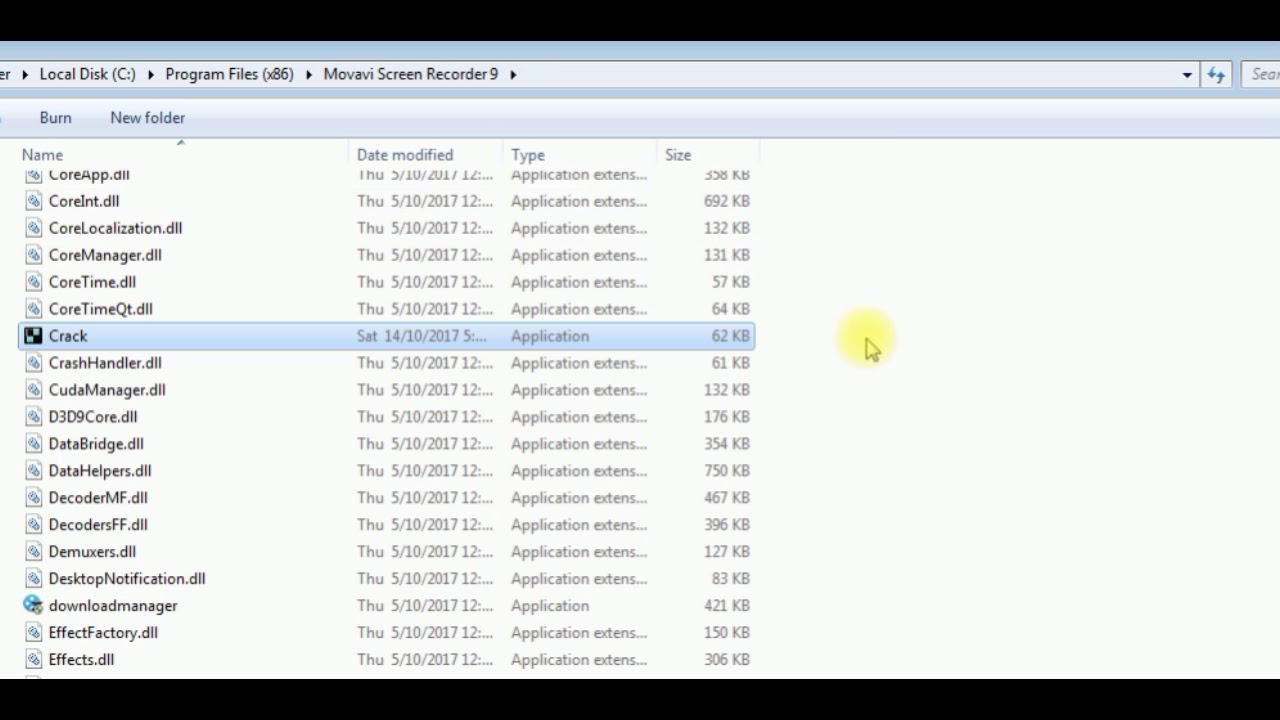
Task: Expand the breadcrumb arrow before Local Disk
Action: pyautogui.click(x=25, y=74)
